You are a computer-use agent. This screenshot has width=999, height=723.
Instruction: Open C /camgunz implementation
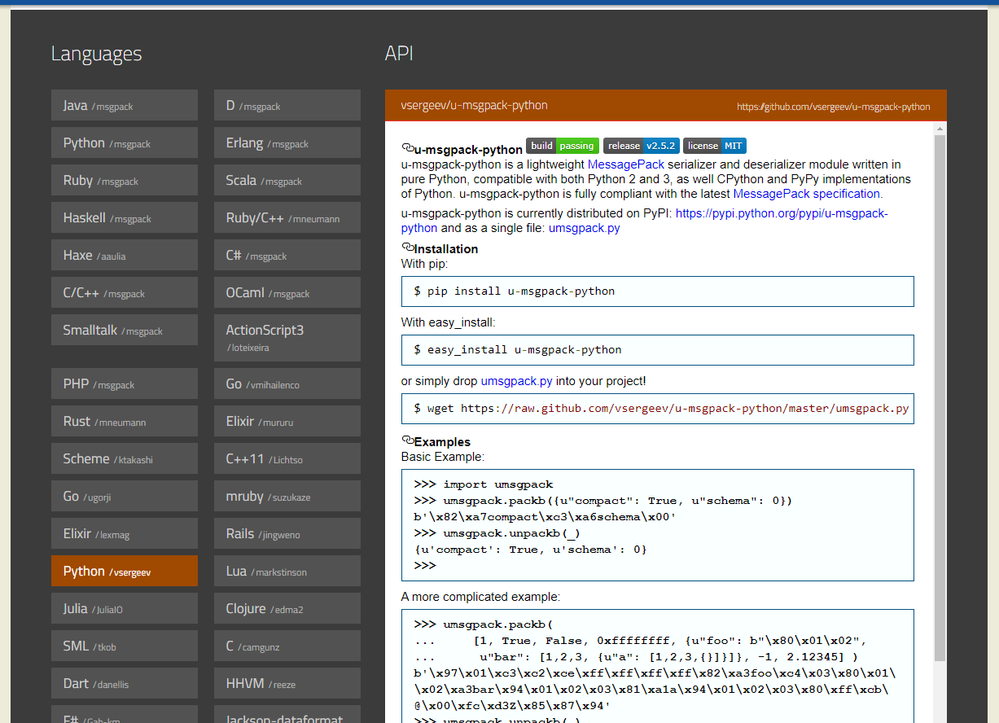(287, 646)
